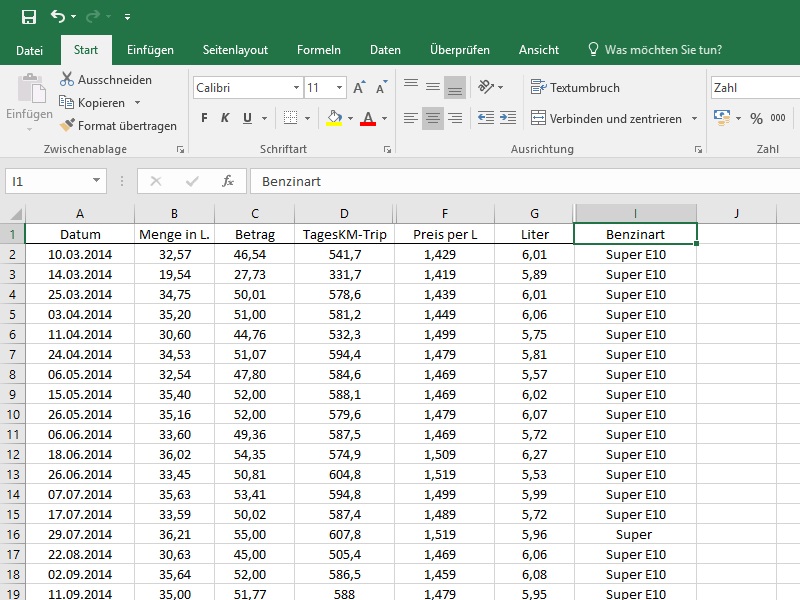The image size is (800, 600).
Task: Open Insert Function fx dialog
Action: click(x=228, y=181)
